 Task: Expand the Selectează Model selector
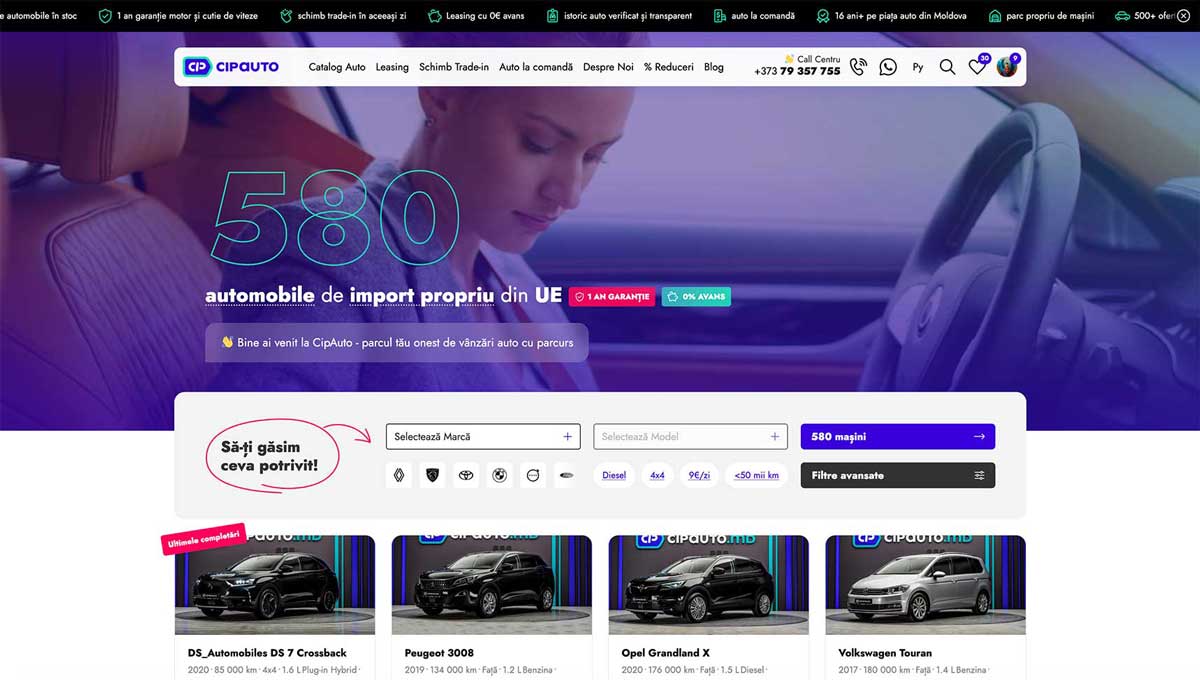(690, 436)
